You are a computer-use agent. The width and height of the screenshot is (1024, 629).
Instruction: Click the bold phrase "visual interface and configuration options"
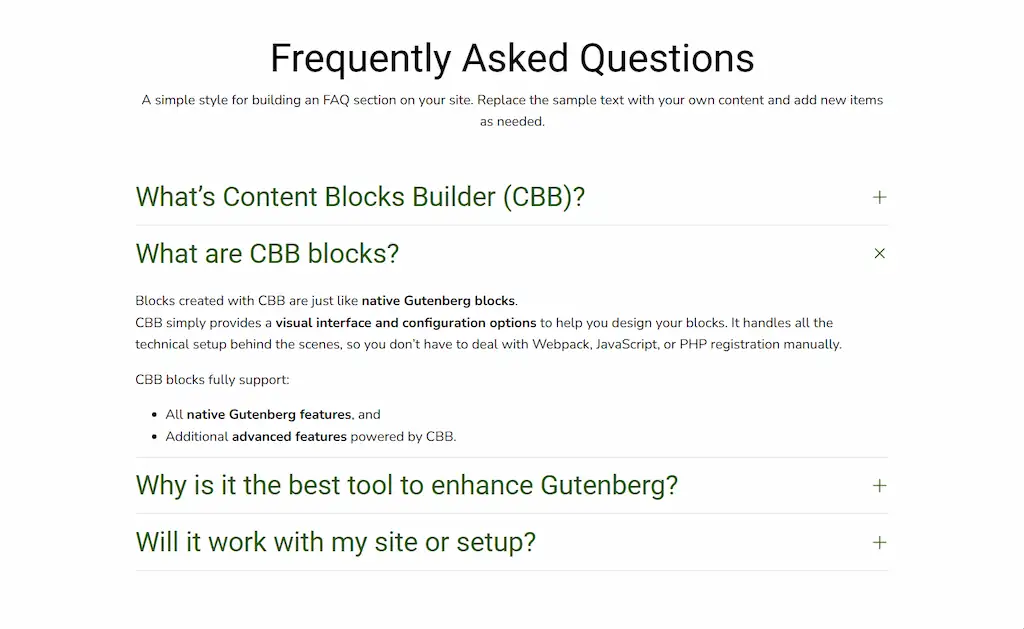pos(406,323)
